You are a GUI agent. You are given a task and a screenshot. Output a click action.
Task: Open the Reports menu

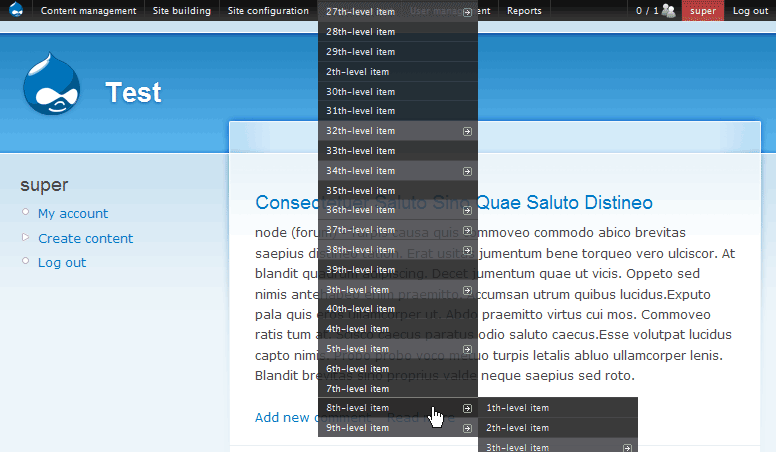point(524,10)
